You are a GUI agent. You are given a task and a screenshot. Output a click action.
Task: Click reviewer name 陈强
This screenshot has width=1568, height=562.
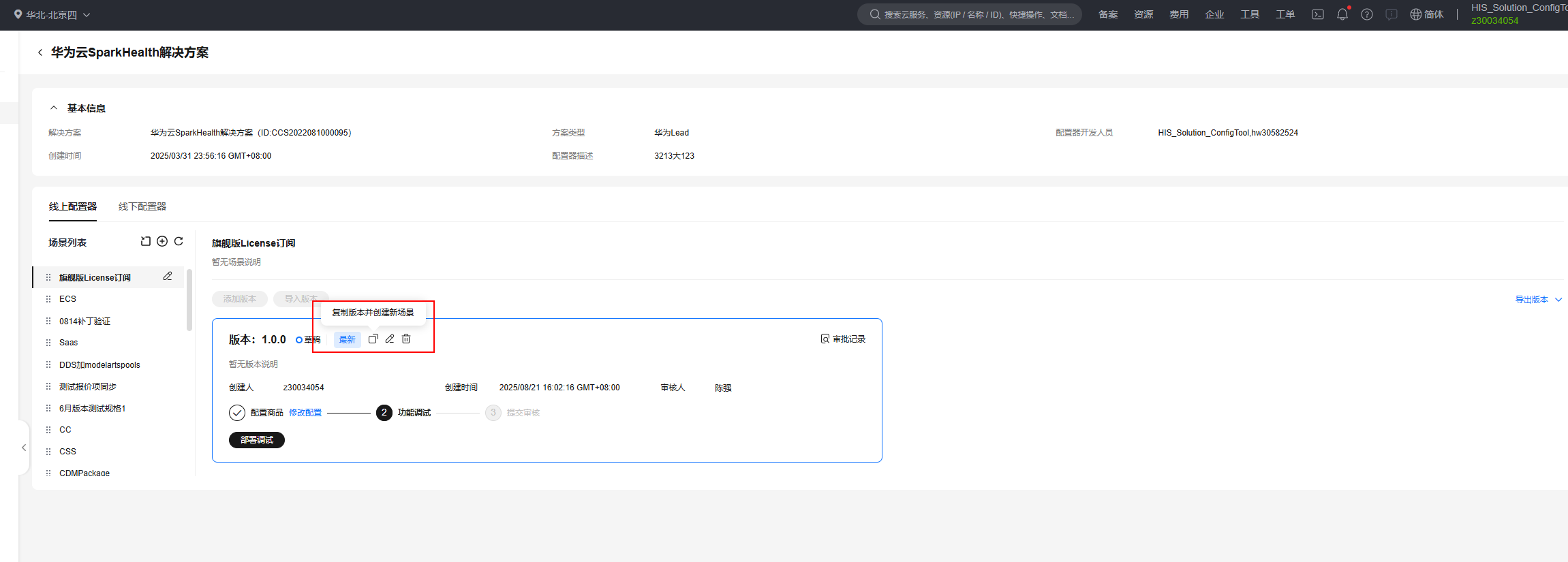[x=723, y=388]
